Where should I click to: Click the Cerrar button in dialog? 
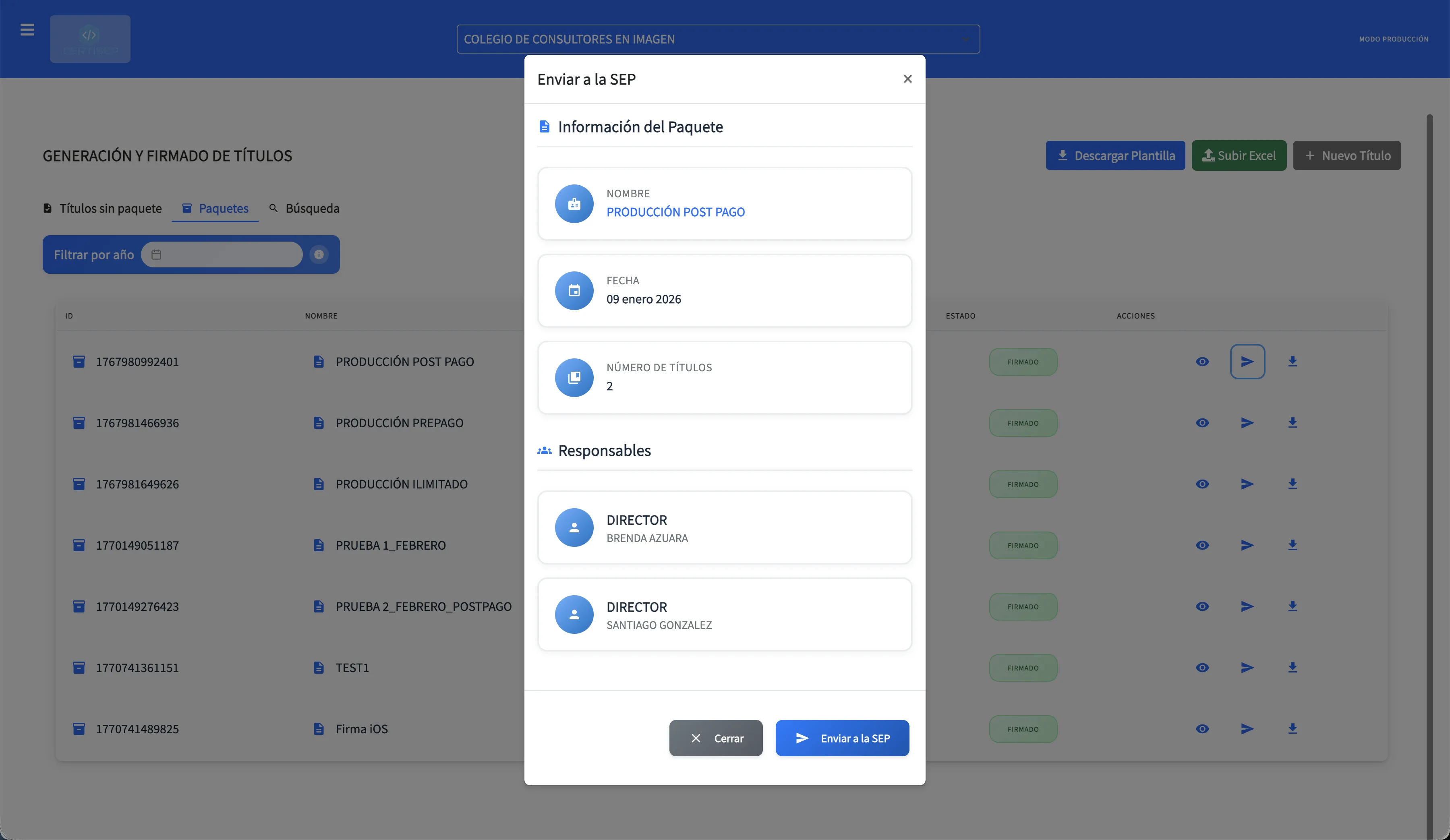click(x=716, y=738)
